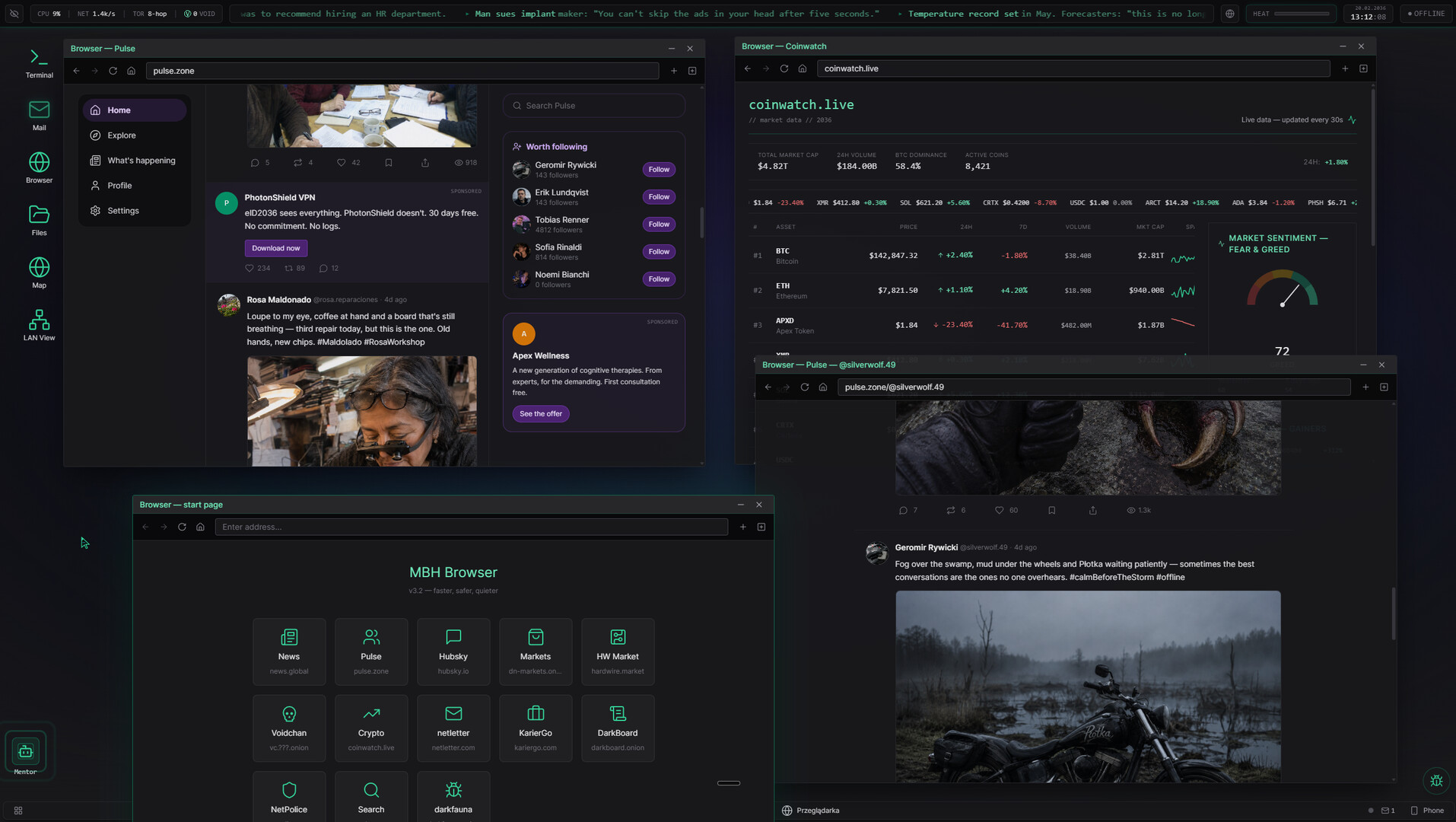Viewport: 1456px width, 822px height.
Task: Open the HW Market tile
Action: pyautogui.click(x=618, y=652)
